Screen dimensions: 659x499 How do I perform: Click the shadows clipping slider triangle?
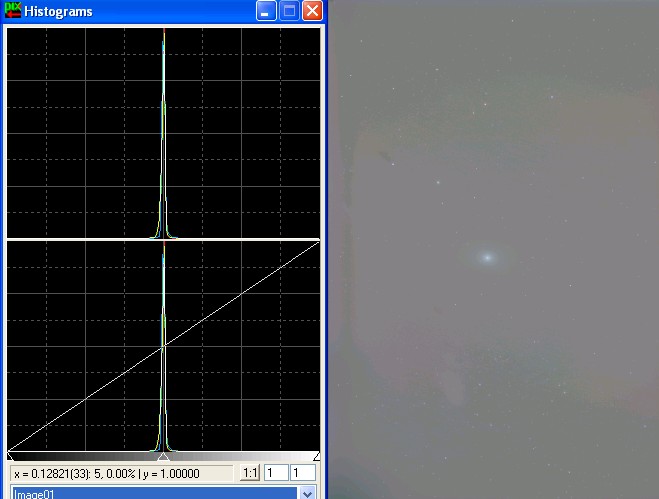pyautogui.click(x=10, y=457)
